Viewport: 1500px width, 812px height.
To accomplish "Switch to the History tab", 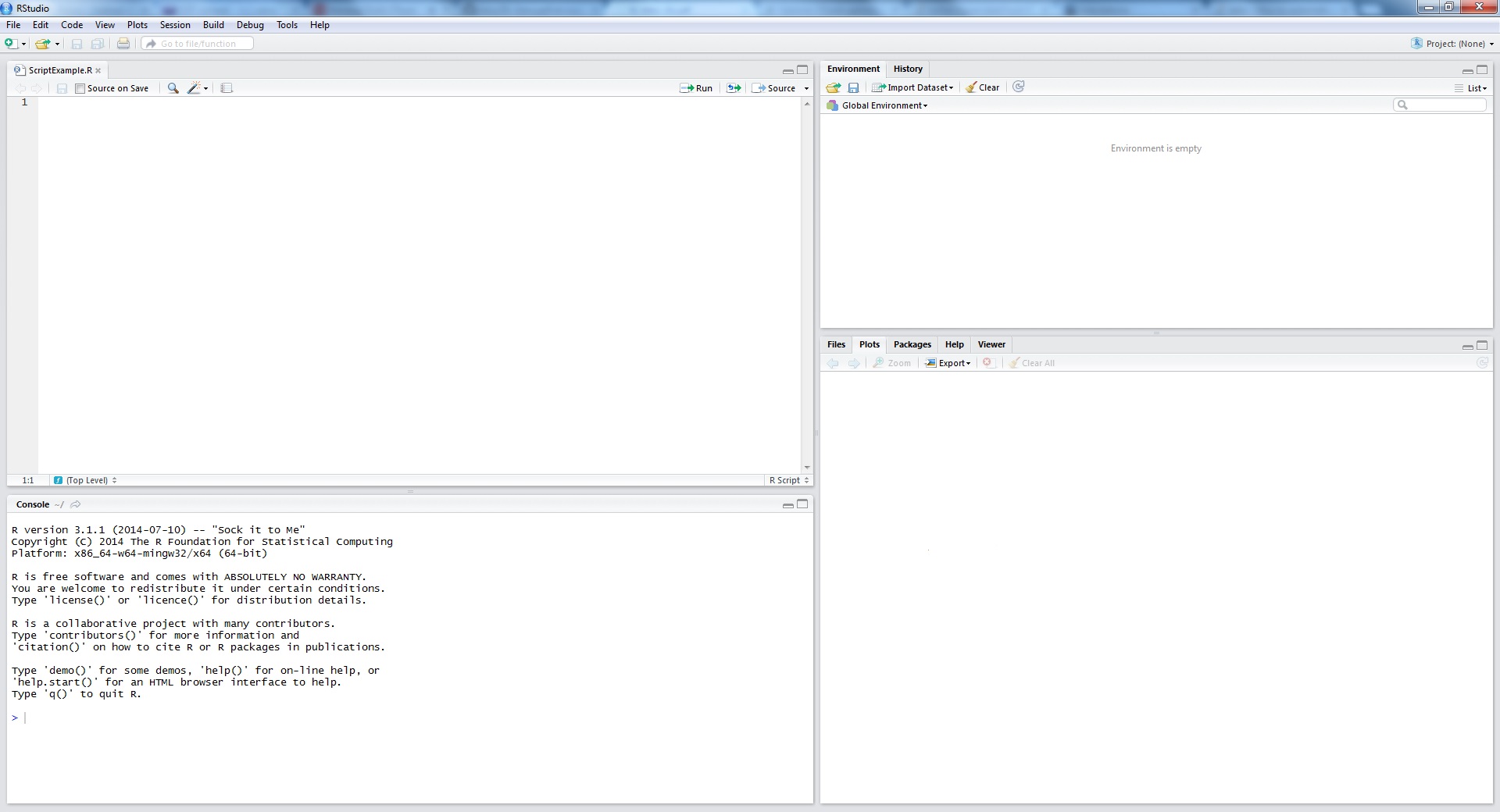I will point(908,69).
